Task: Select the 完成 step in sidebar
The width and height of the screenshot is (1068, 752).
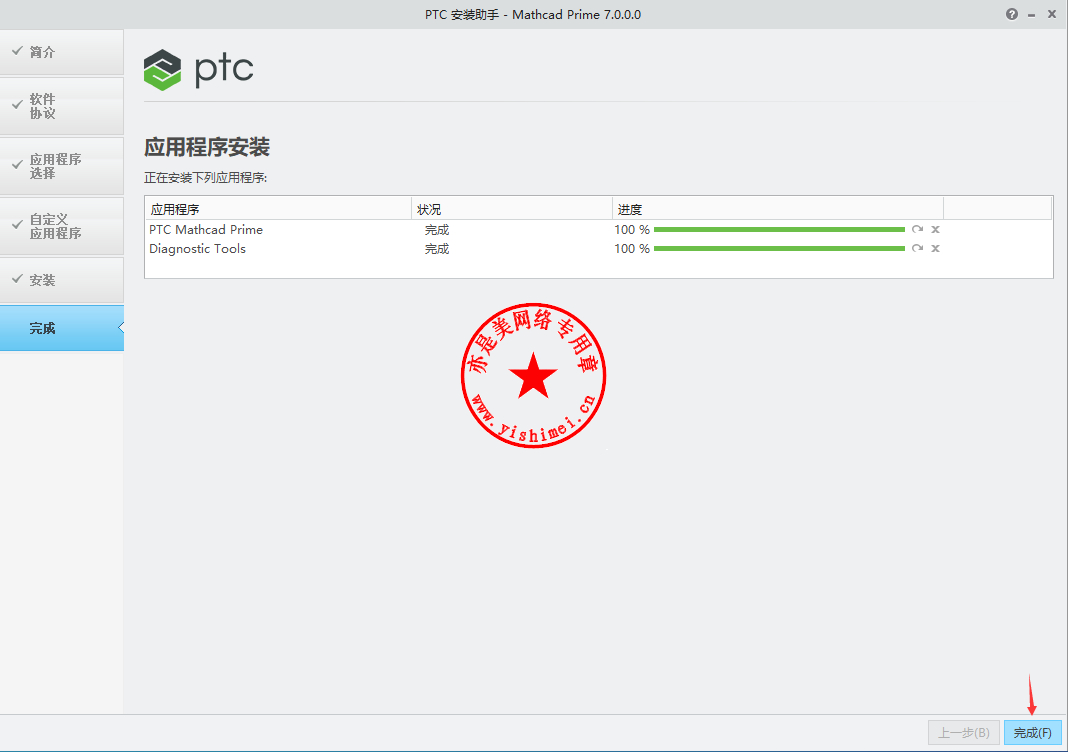Action: [62, 328]
